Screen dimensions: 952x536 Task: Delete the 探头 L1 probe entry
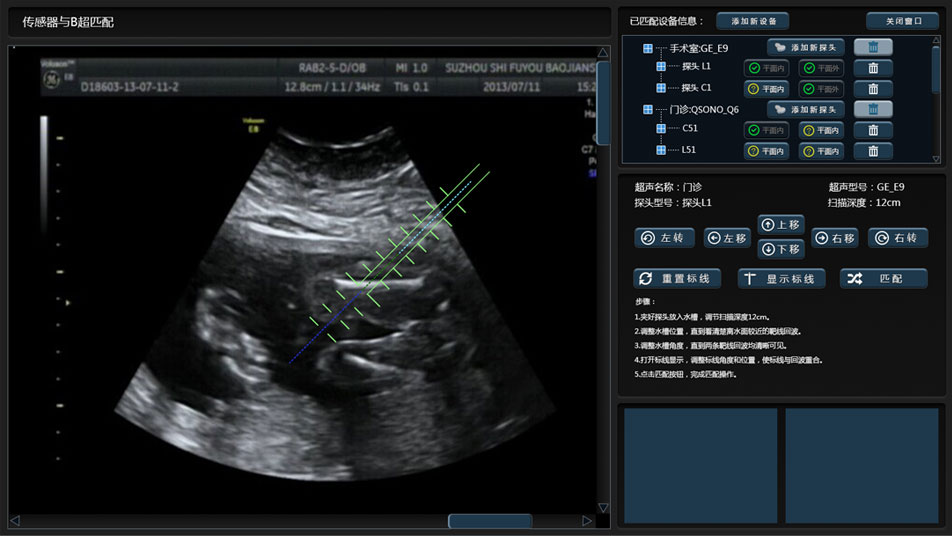tap(873, 68)
